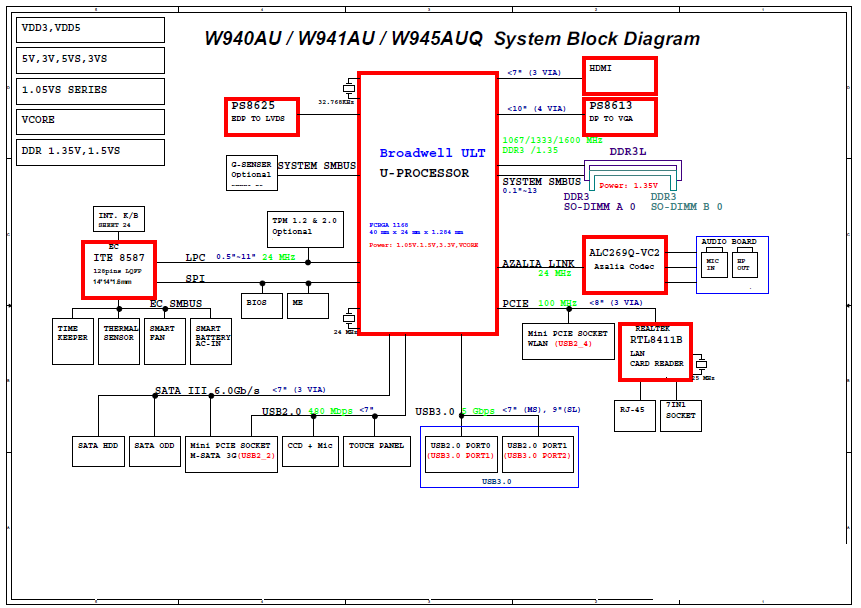Click the LPC bus label

(x=195, y=258)
